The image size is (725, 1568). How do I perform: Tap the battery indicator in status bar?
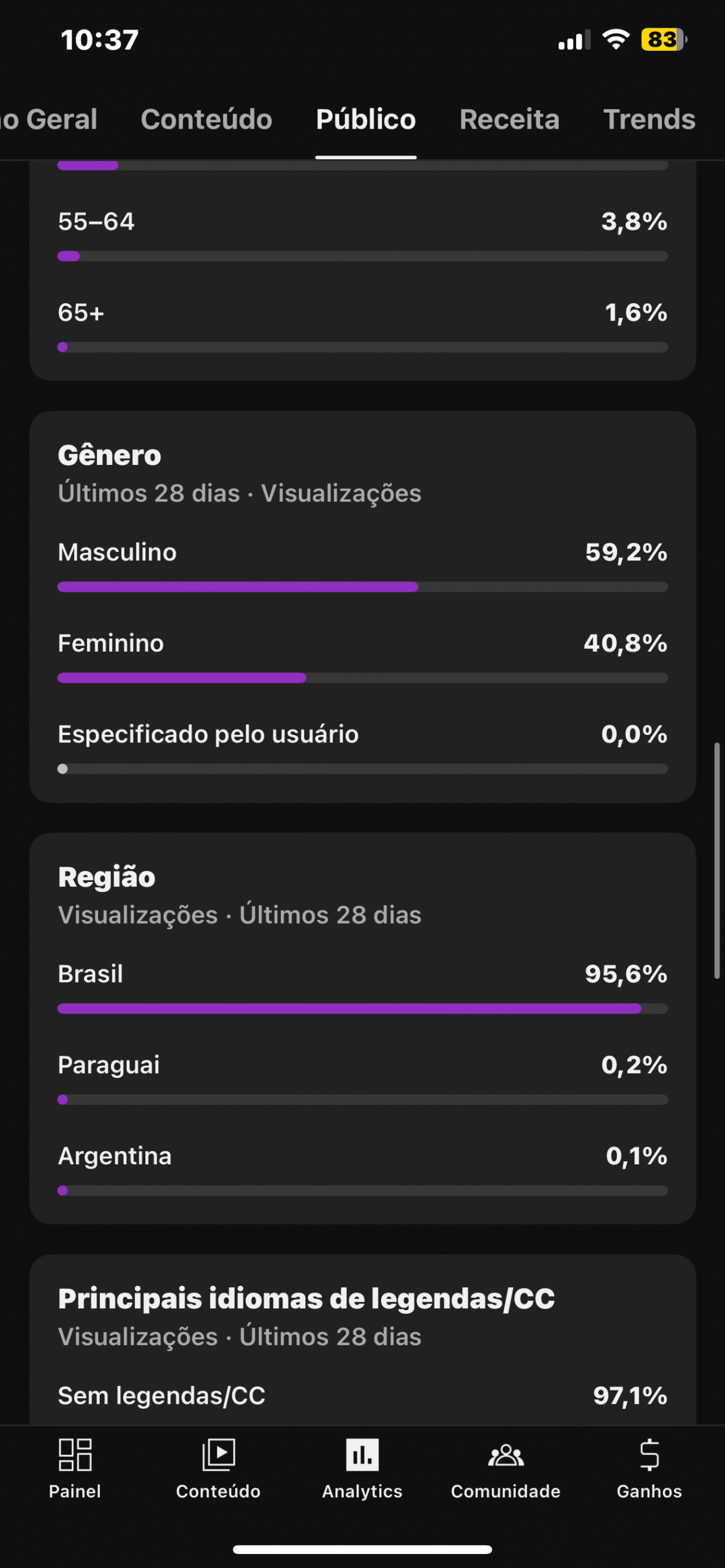coord(664,40)
